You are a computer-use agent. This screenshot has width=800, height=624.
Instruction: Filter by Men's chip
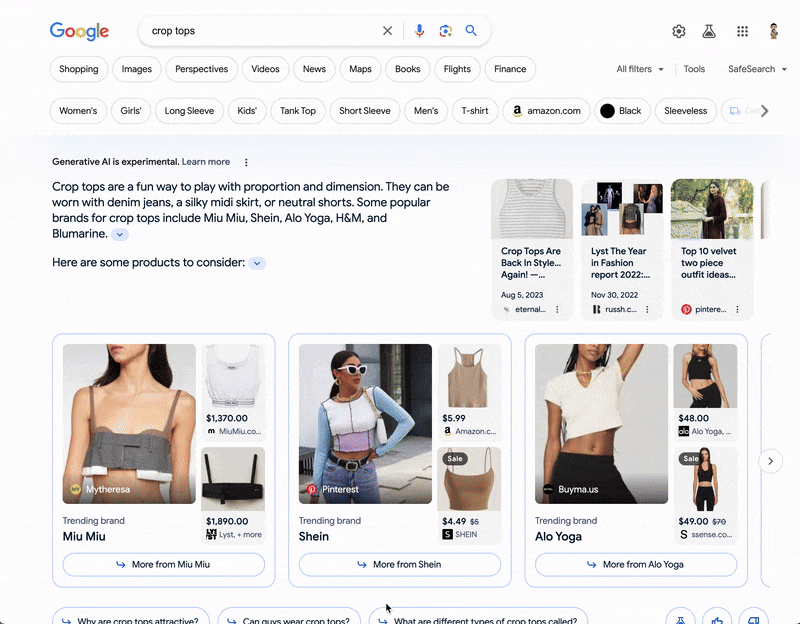(426, 111)
